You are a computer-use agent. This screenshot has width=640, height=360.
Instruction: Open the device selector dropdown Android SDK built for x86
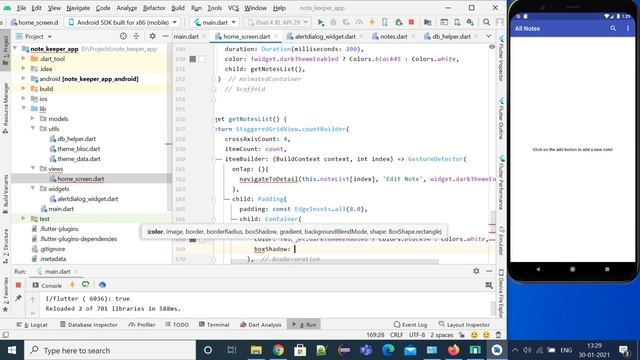[123, 22]
